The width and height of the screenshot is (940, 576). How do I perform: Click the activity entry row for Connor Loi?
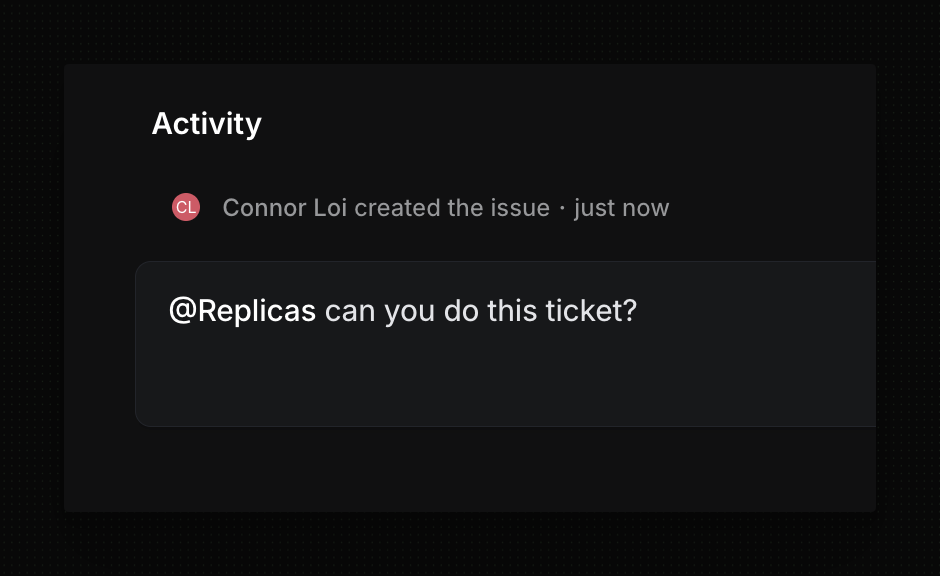(420, 207)
